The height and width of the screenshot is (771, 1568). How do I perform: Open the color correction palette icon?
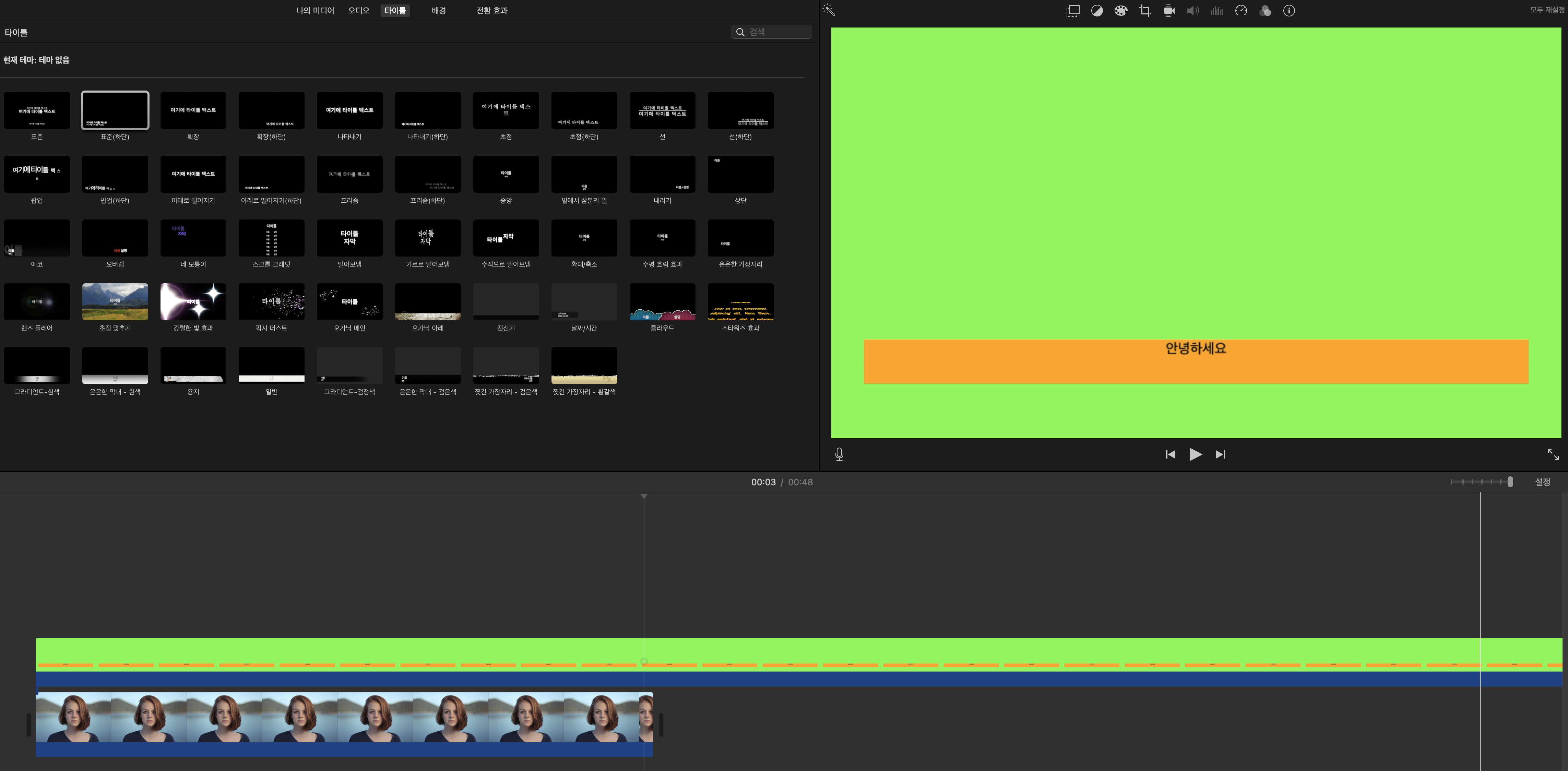[1120, 10]
